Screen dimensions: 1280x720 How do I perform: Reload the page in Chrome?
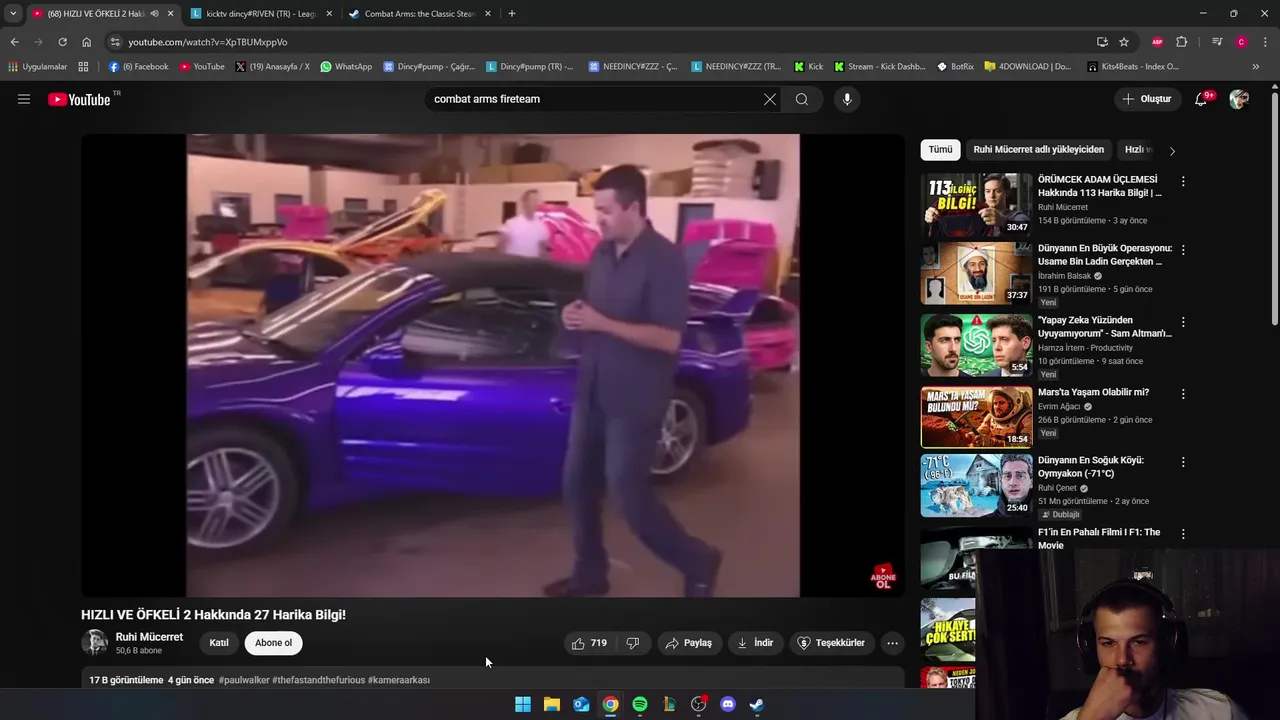[62, 42]
